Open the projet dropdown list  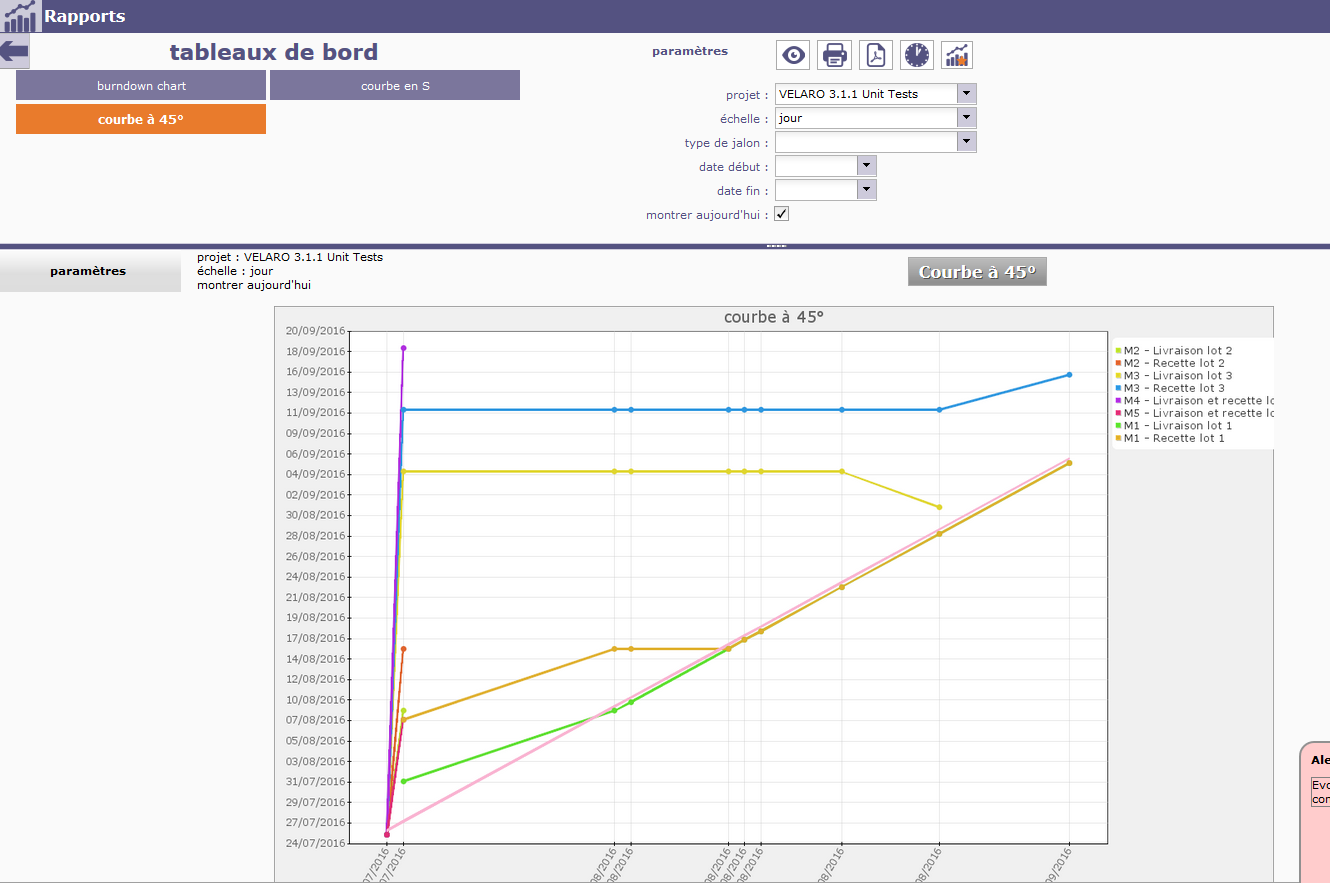(966, 94)
